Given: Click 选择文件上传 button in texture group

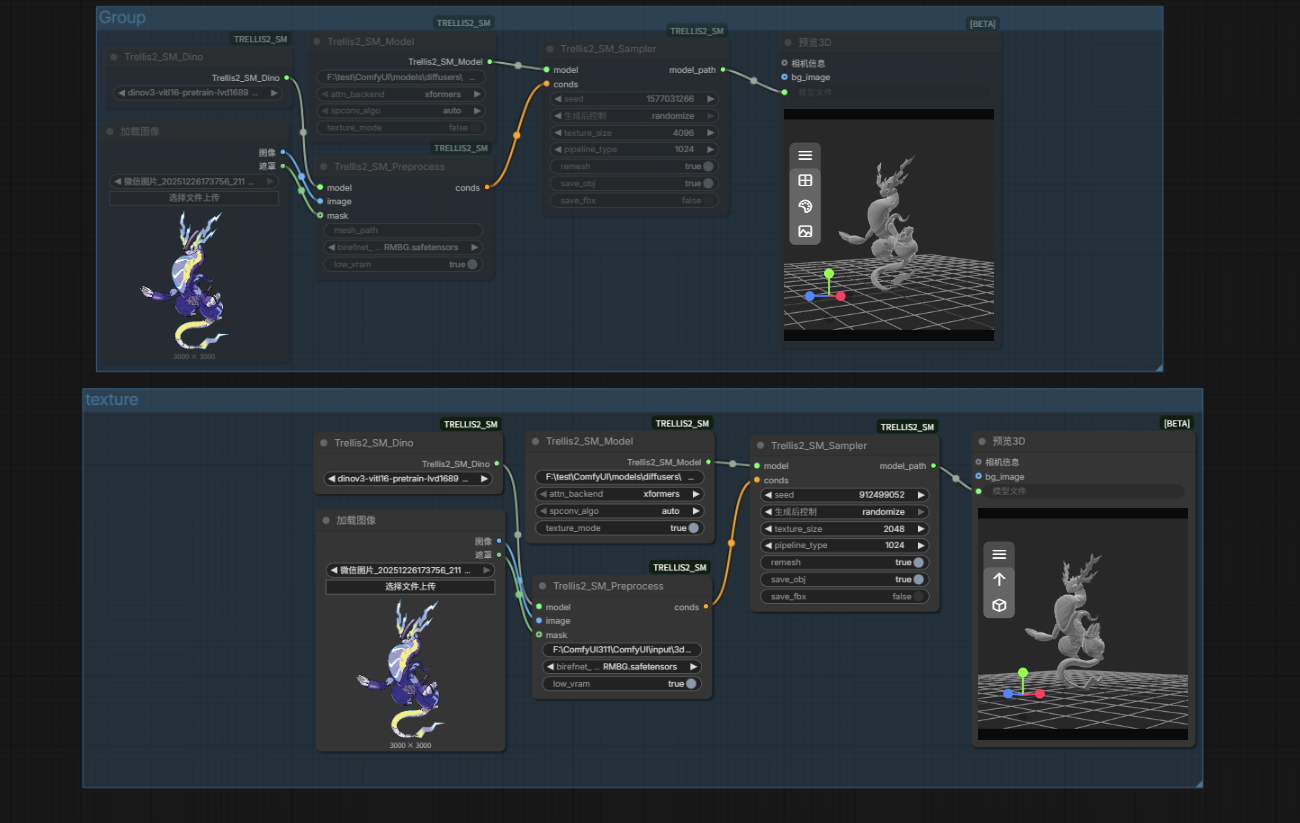Looking at the screenshot, I should (410, 587).
